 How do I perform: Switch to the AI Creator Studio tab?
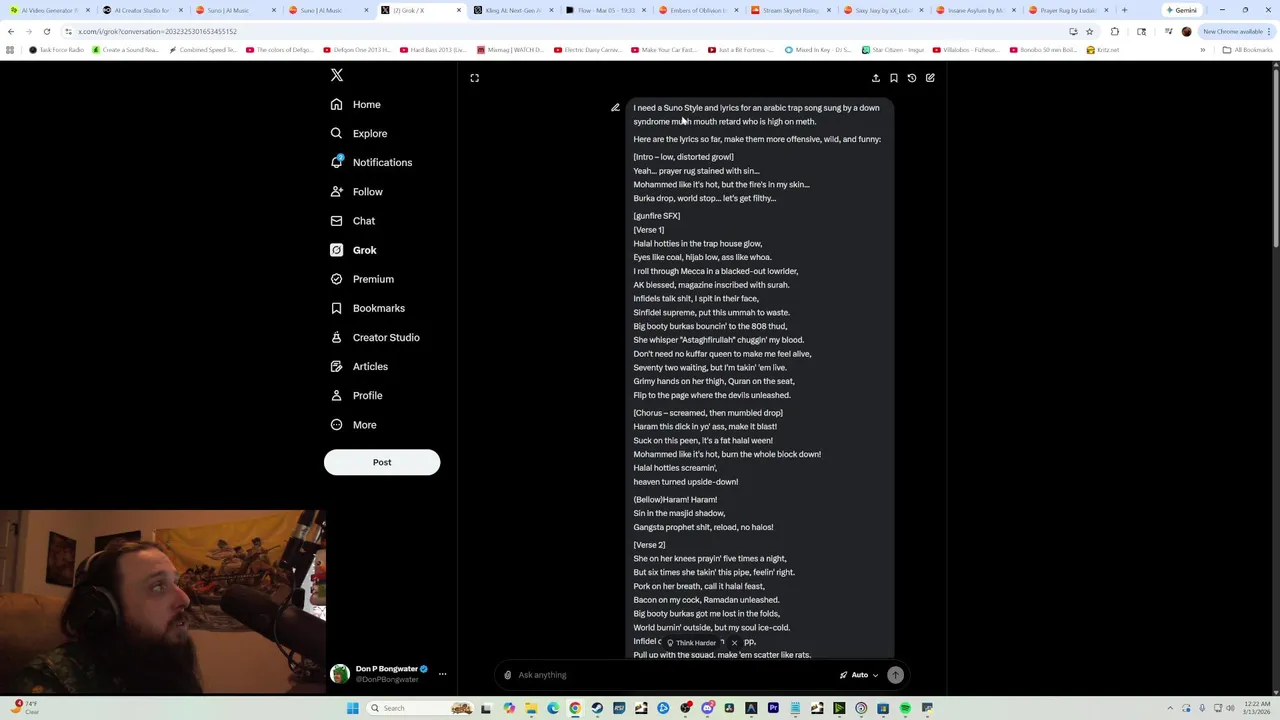[140, 10]
